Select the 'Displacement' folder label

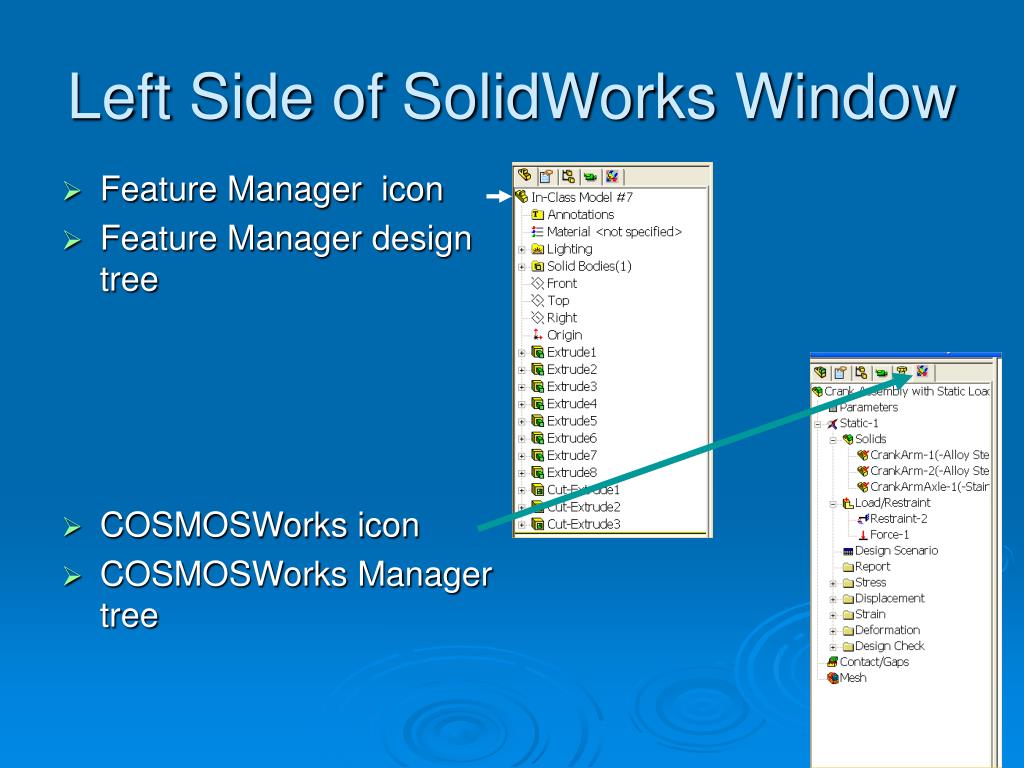coord(889,598)
